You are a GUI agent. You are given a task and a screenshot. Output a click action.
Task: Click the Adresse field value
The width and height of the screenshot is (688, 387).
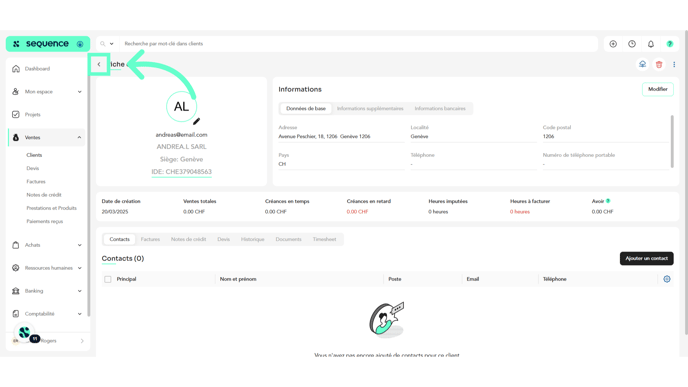click(x=324, y=136)
